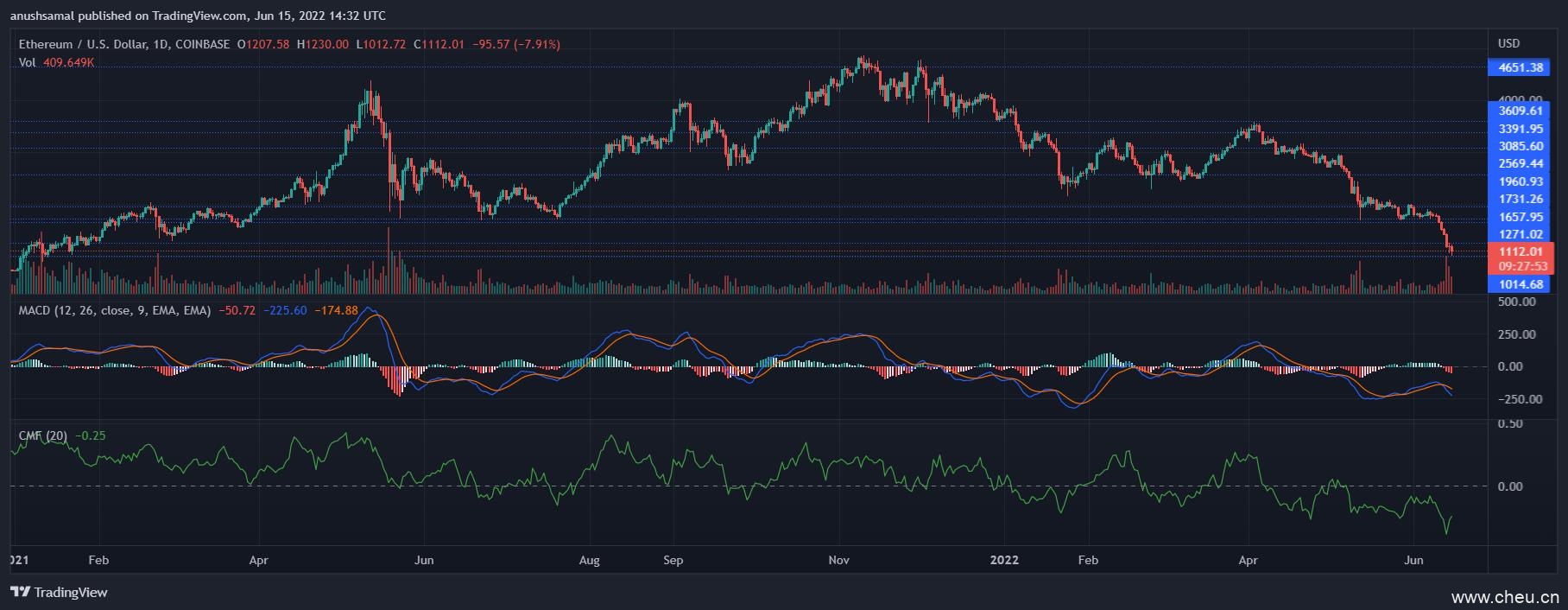This screenshot has width=1568, height=610.
Task: Open the www.cheu.cn watermark link
Action: point(1504,597)
